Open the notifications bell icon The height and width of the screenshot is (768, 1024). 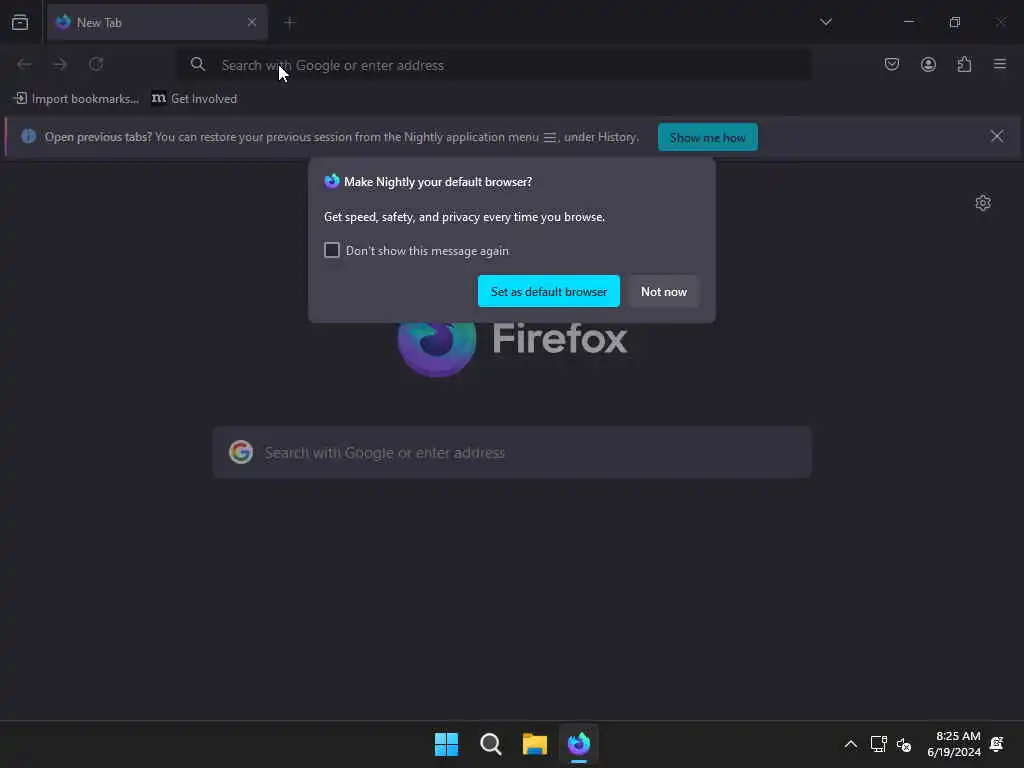click(x=997, y=744)
